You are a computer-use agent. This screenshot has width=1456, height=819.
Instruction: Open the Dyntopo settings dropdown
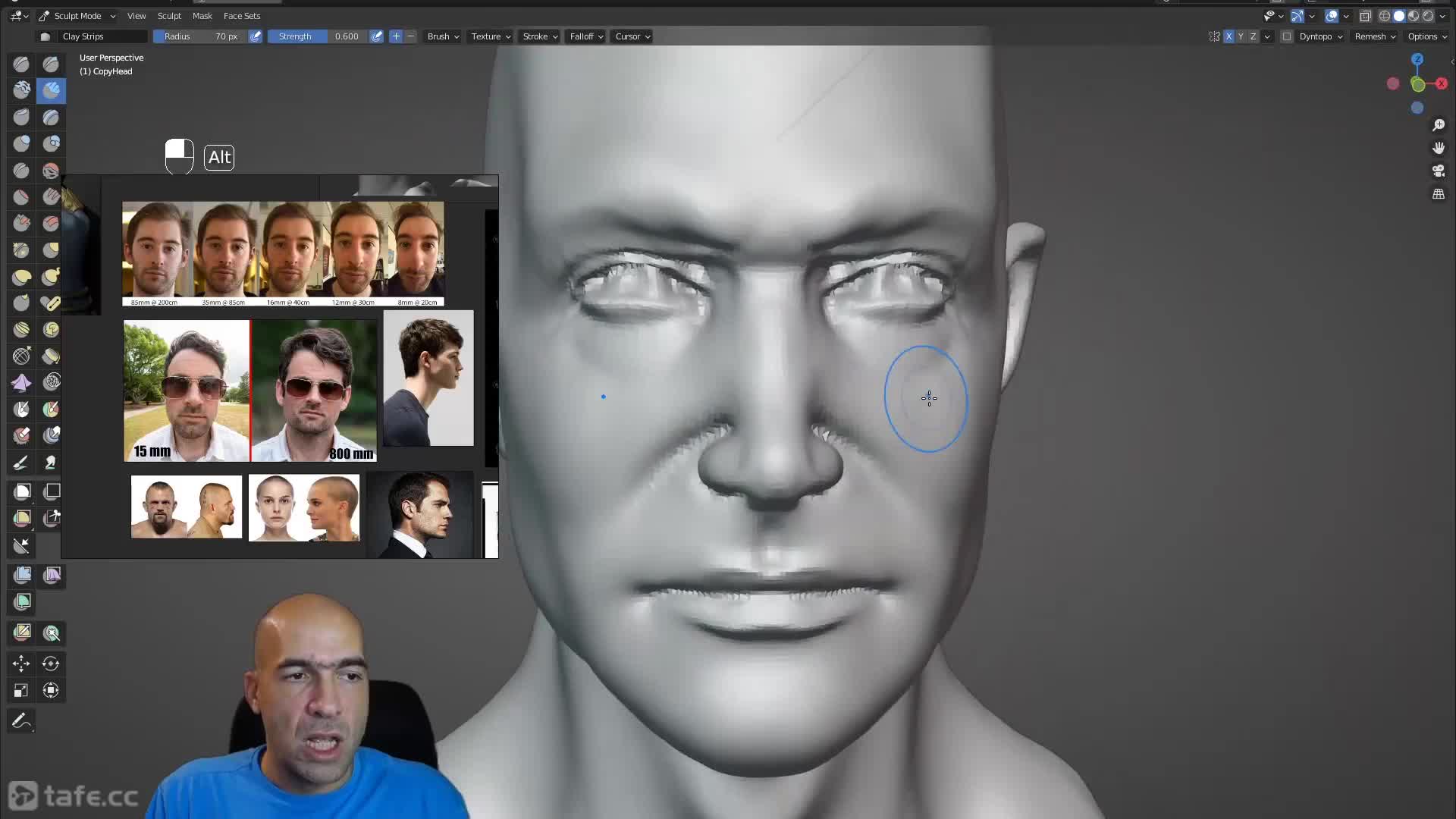point(1321,36)
